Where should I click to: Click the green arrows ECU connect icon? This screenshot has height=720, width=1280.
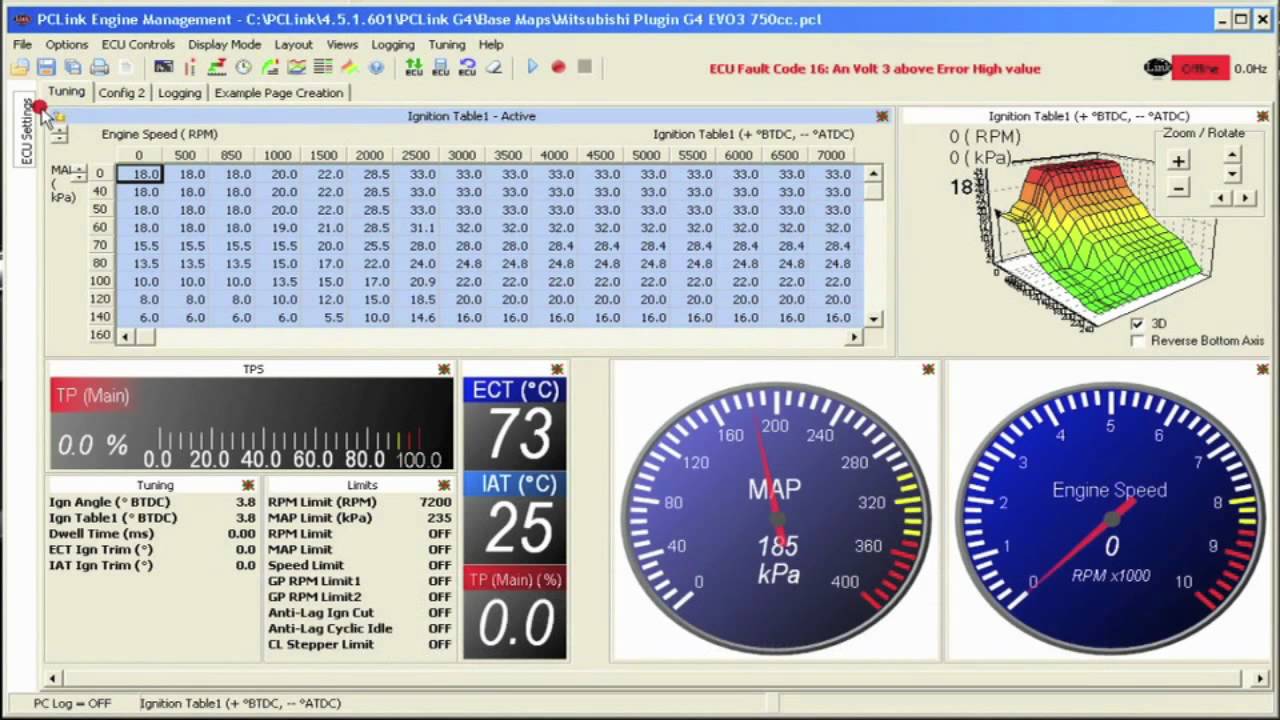[414, 67]
